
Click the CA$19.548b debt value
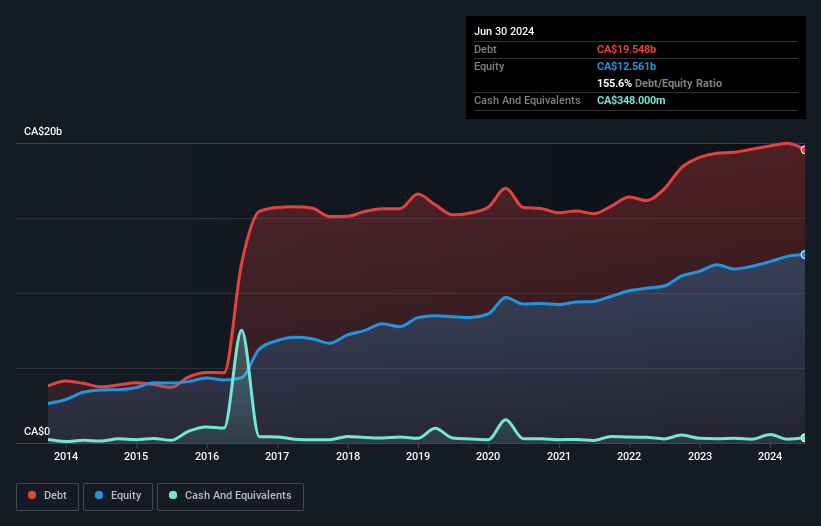(626, 49)
